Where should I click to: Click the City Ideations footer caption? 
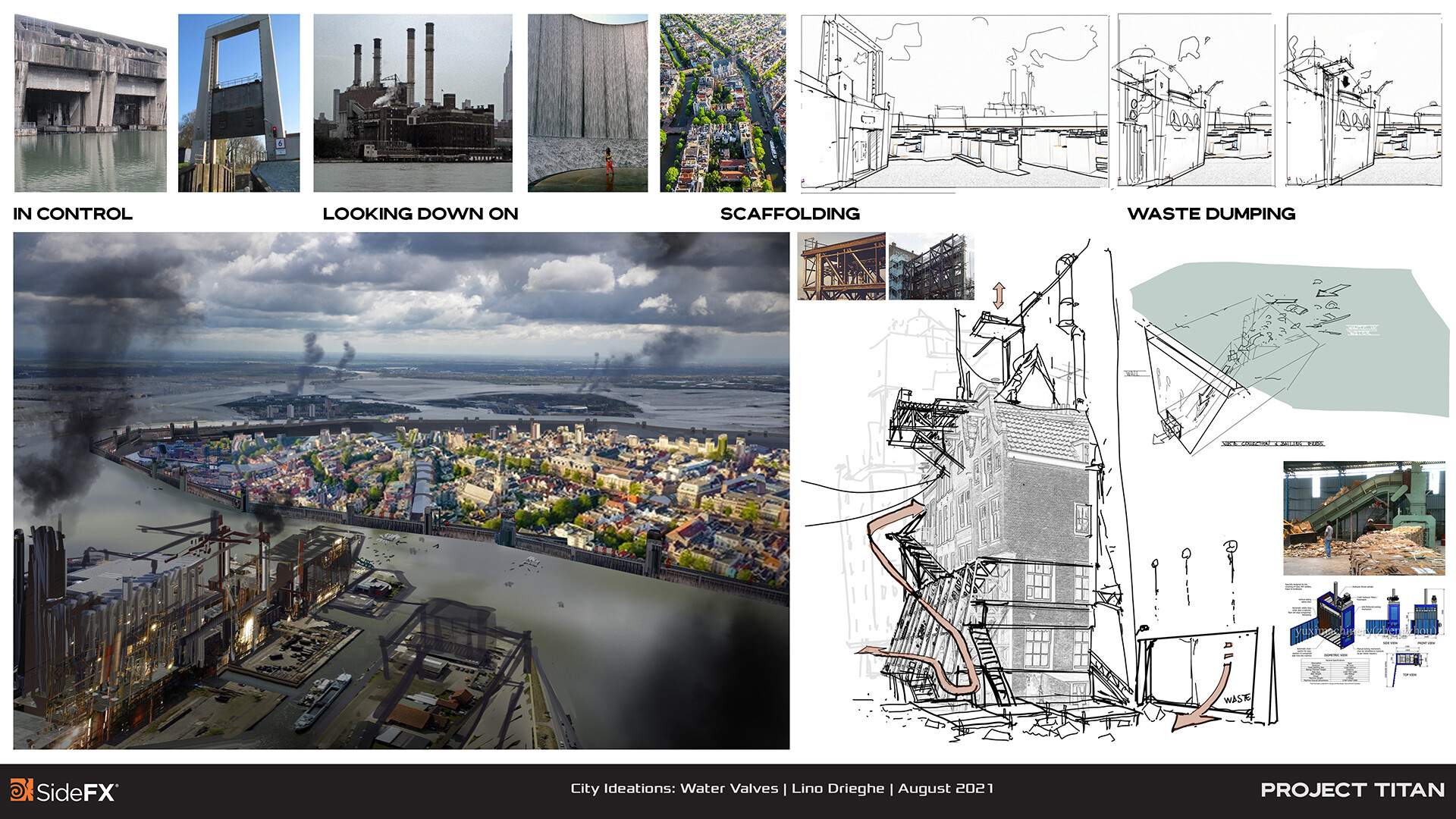[x=782, y=789]
